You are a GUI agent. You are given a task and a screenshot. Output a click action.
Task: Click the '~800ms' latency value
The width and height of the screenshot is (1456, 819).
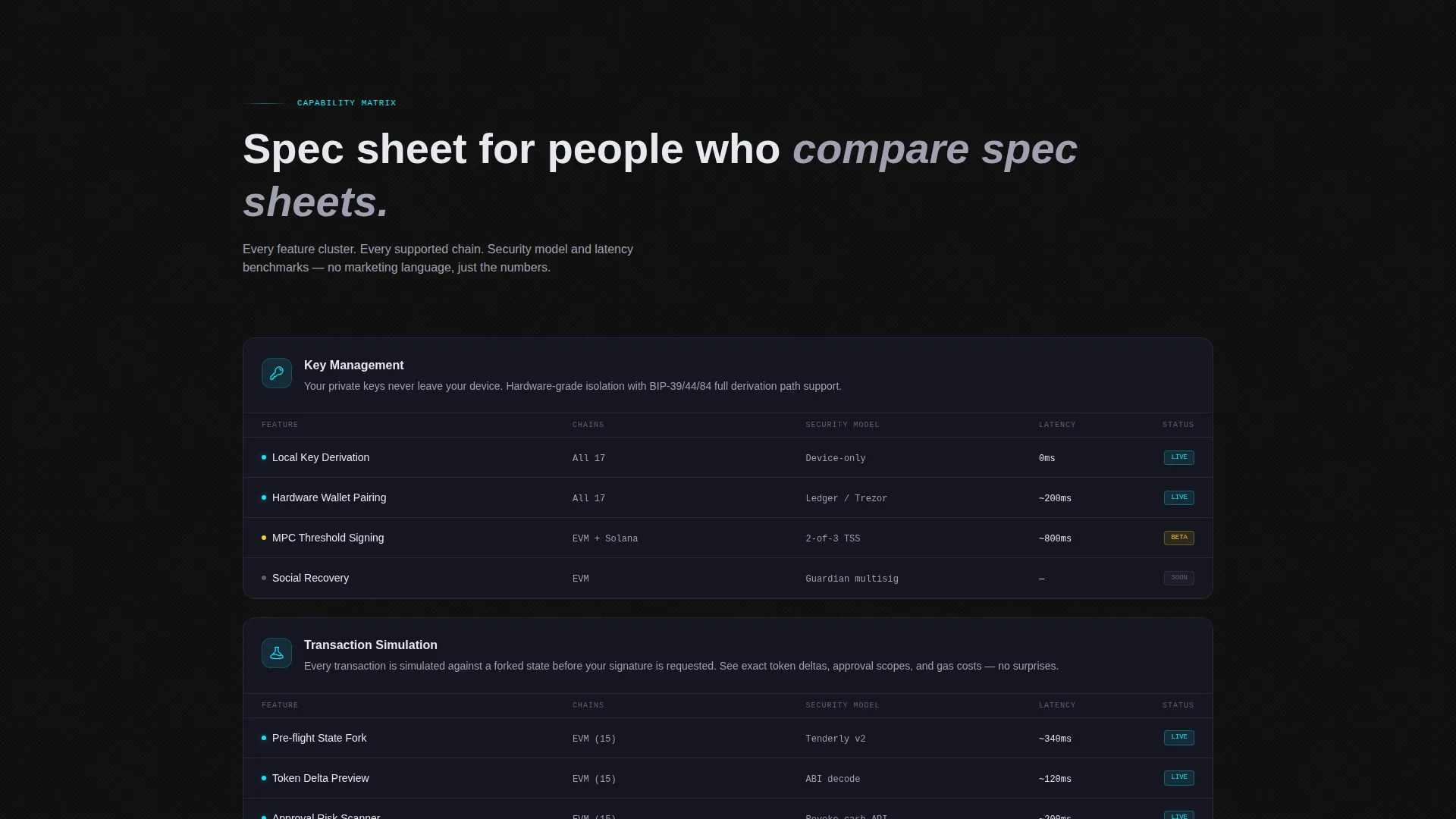[1055, 538]
